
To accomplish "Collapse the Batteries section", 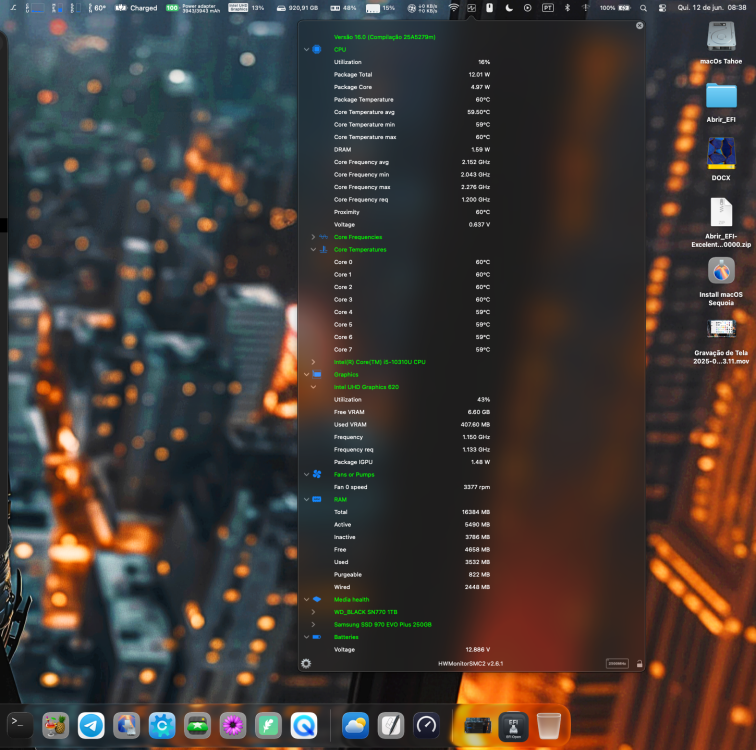I will [x=306, y=637].
